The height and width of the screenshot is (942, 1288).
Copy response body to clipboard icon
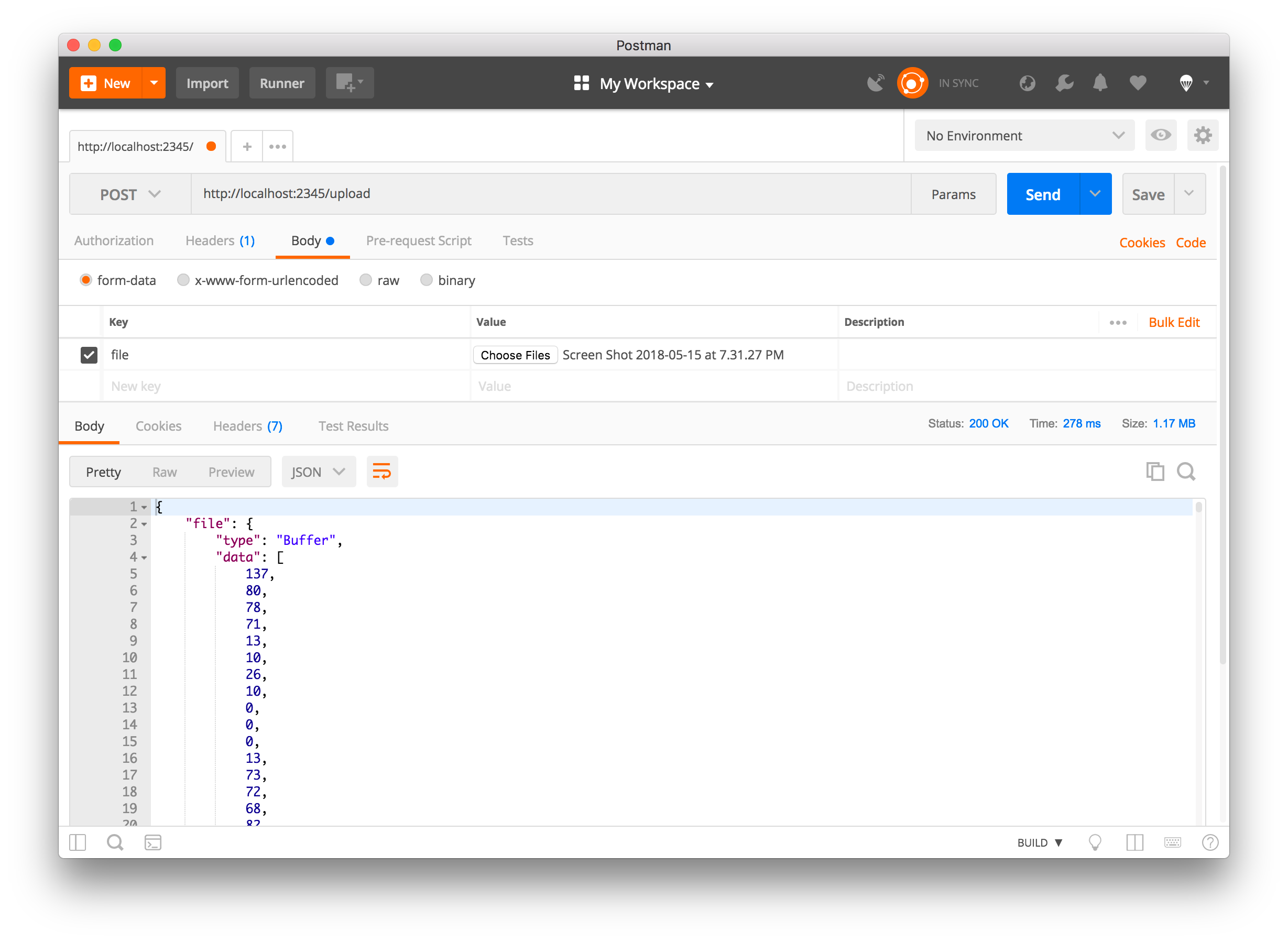1154,472
